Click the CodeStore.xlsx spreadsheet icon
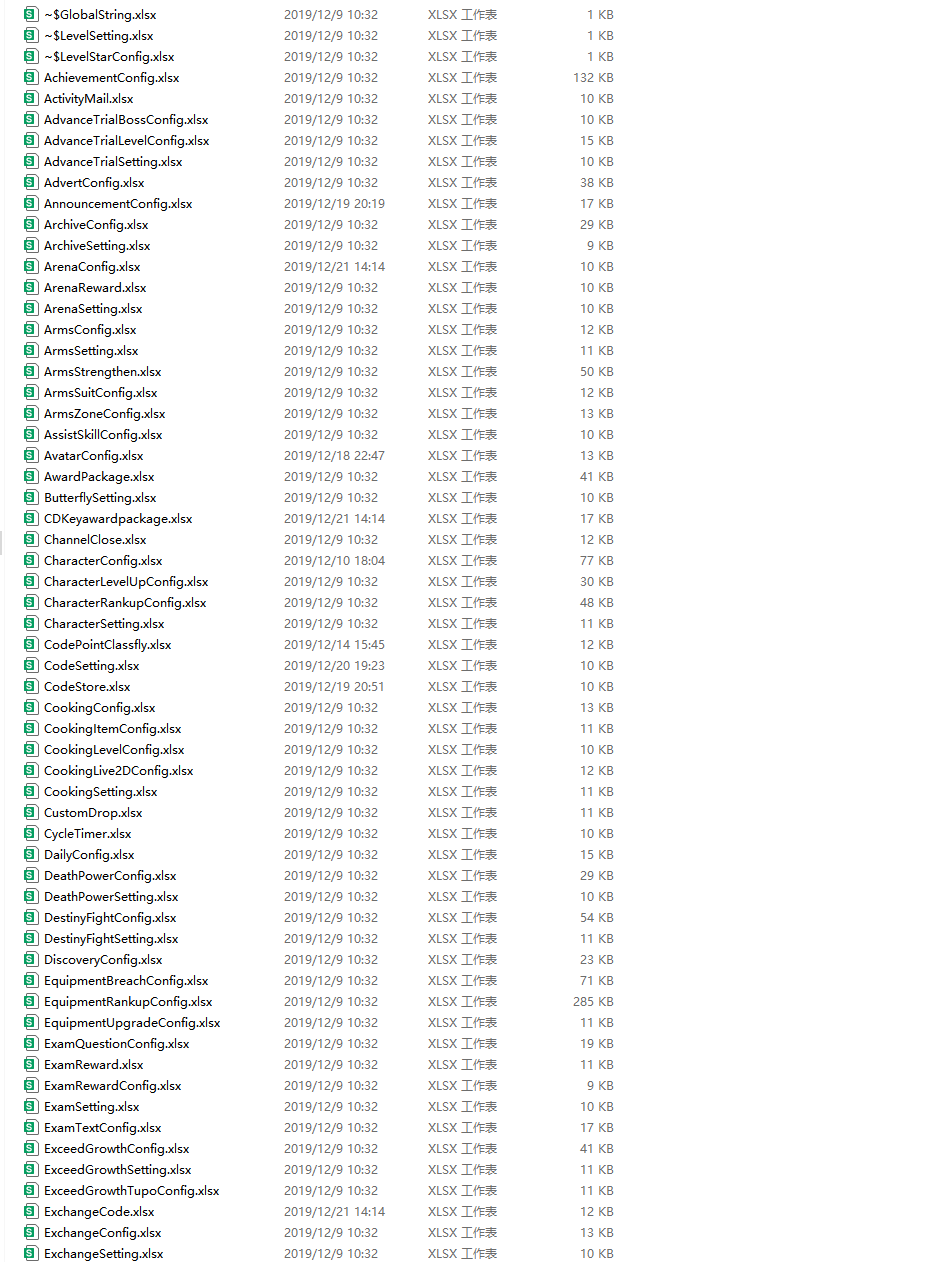Image resolution: width=939 pixels, height=1262 pixels. (x=30, y=687)
